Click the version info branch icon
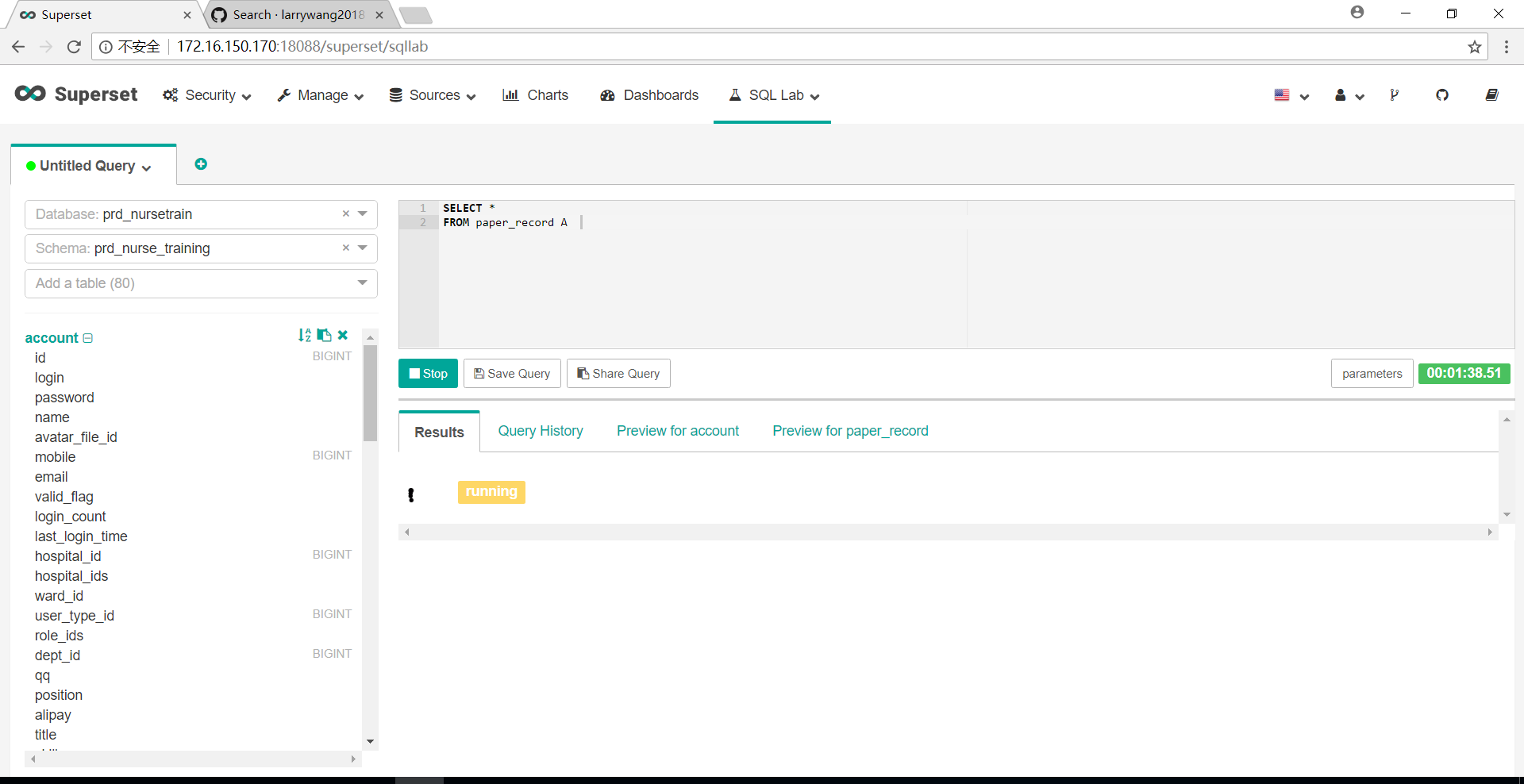The height and width of the screenshot is (784, 1524). 1395,94
